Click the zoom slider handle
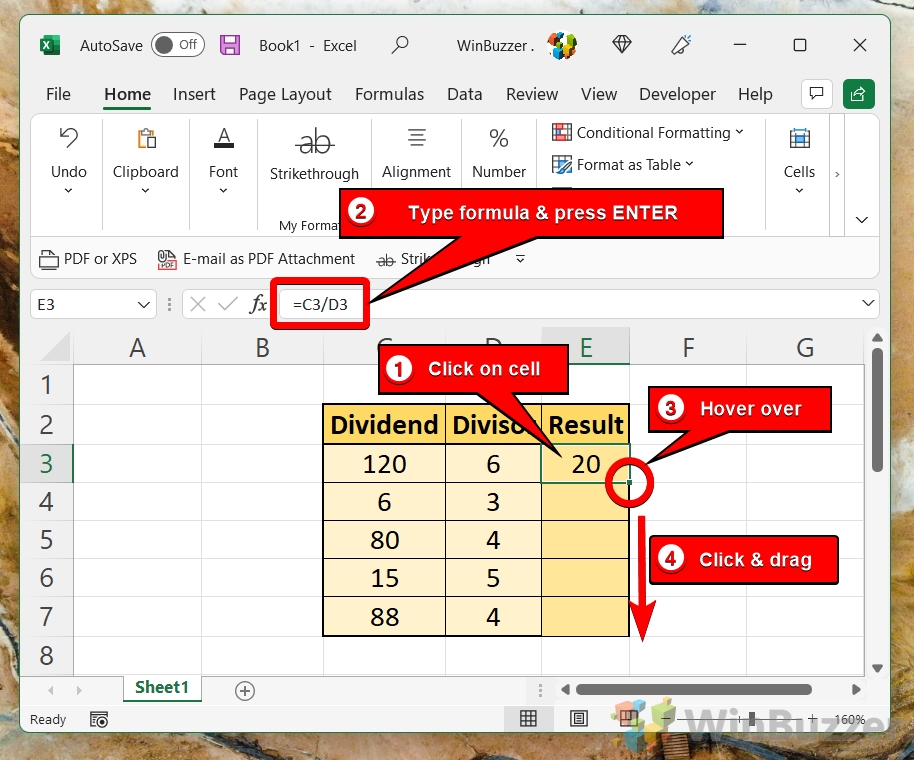Screen dimensions: 914x760 tap(752, 719)
